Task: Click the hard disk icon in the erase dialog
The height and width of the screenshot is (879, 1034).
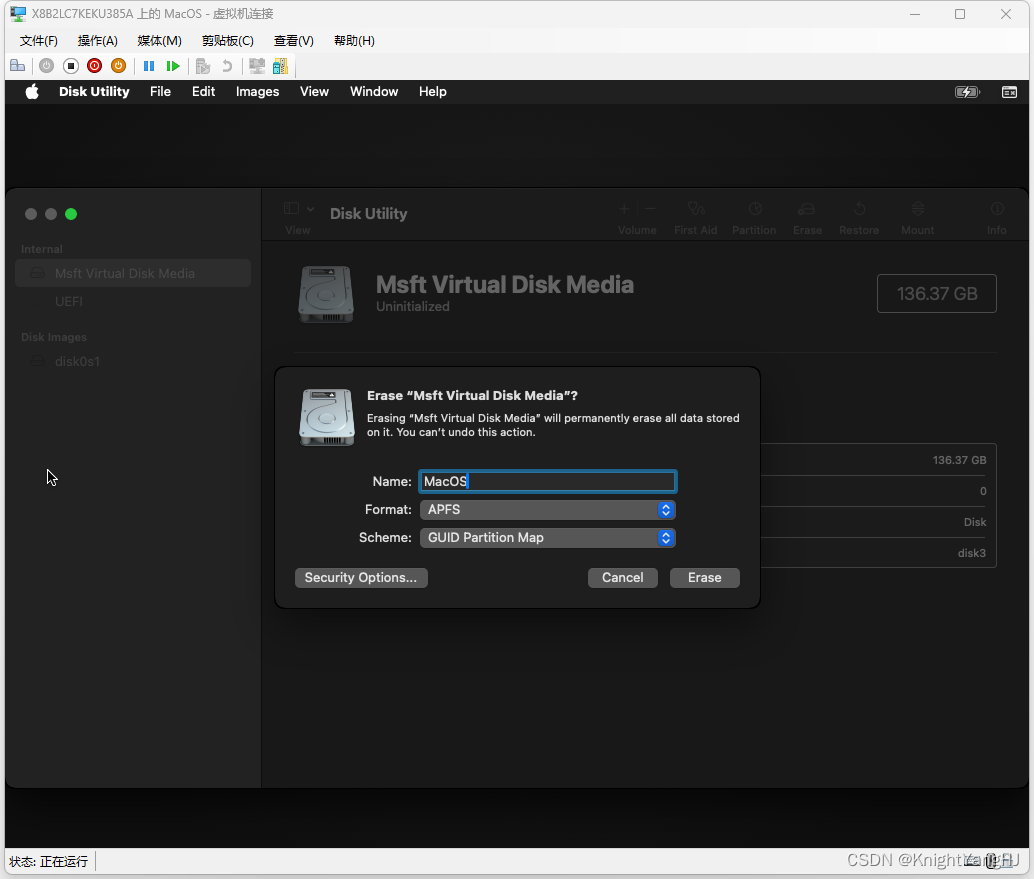Action: [327, 417]
